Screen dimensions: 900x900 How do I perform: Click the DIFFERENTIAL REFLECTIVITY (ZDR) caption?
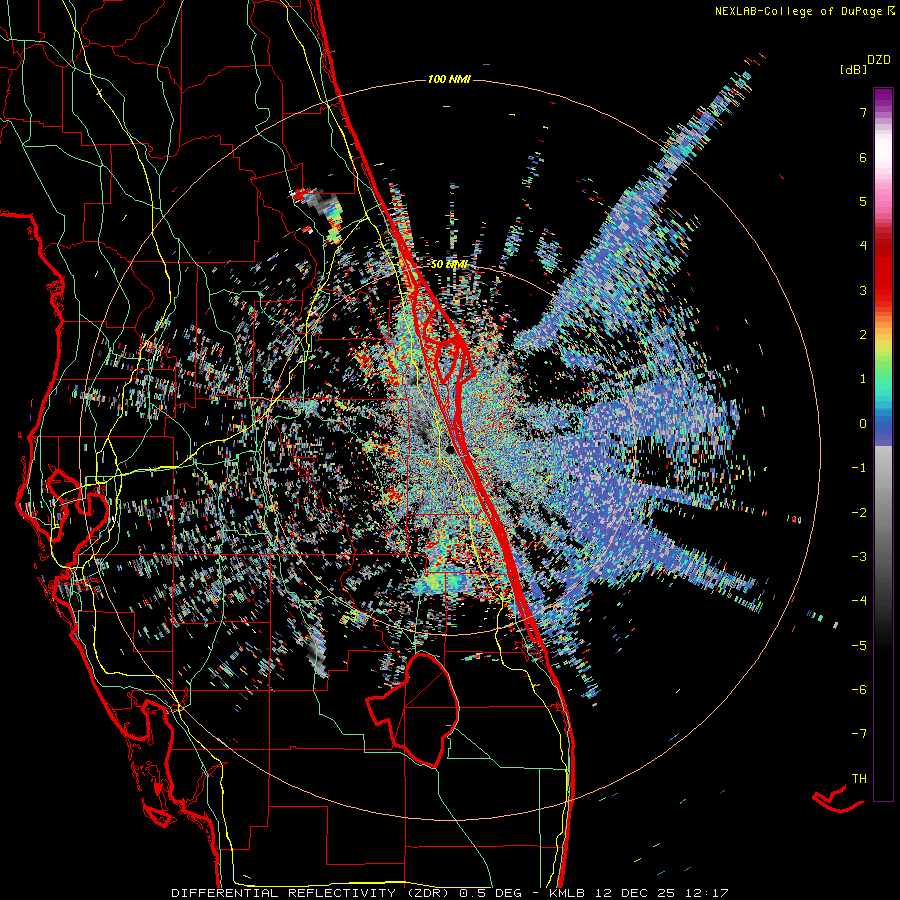coord(312,893)
